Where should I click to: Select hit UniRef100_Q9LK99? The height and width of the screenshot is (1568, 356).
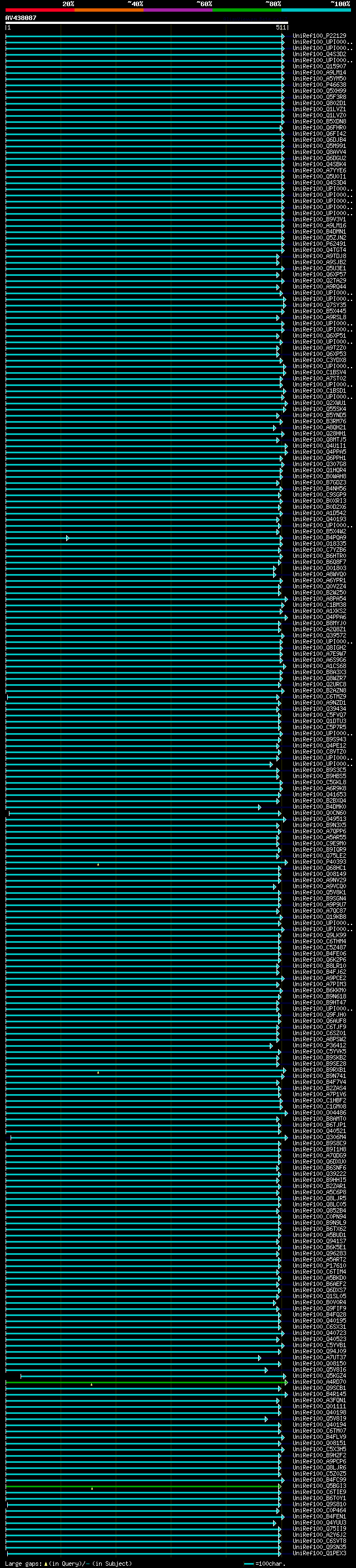319,936
